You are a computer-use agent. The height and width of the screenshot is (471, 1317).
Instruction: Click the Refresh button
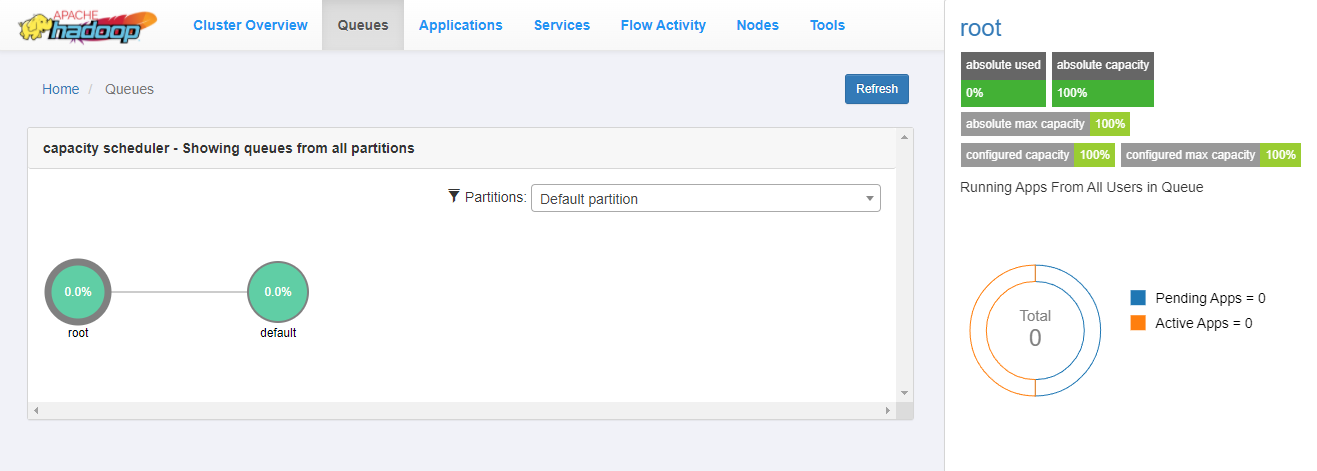coord(877,89)
